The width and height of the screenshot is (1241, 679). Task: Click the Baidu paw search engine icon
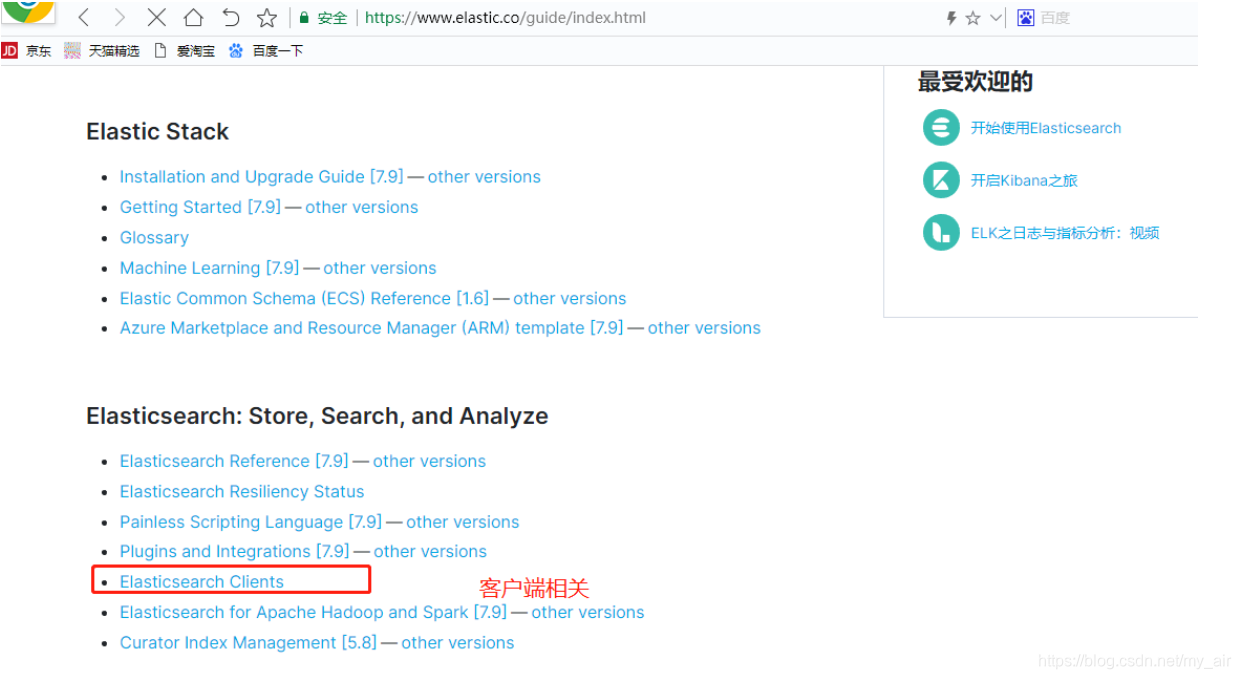tap(1025, 17)
